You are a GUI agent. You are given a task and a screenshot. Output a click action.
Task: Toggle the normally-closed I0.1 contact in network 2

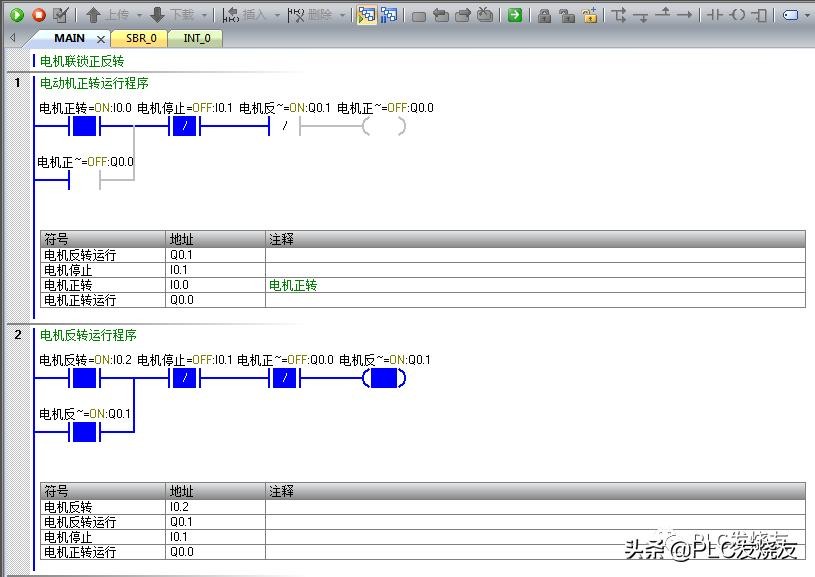click(x=185, y=378)
